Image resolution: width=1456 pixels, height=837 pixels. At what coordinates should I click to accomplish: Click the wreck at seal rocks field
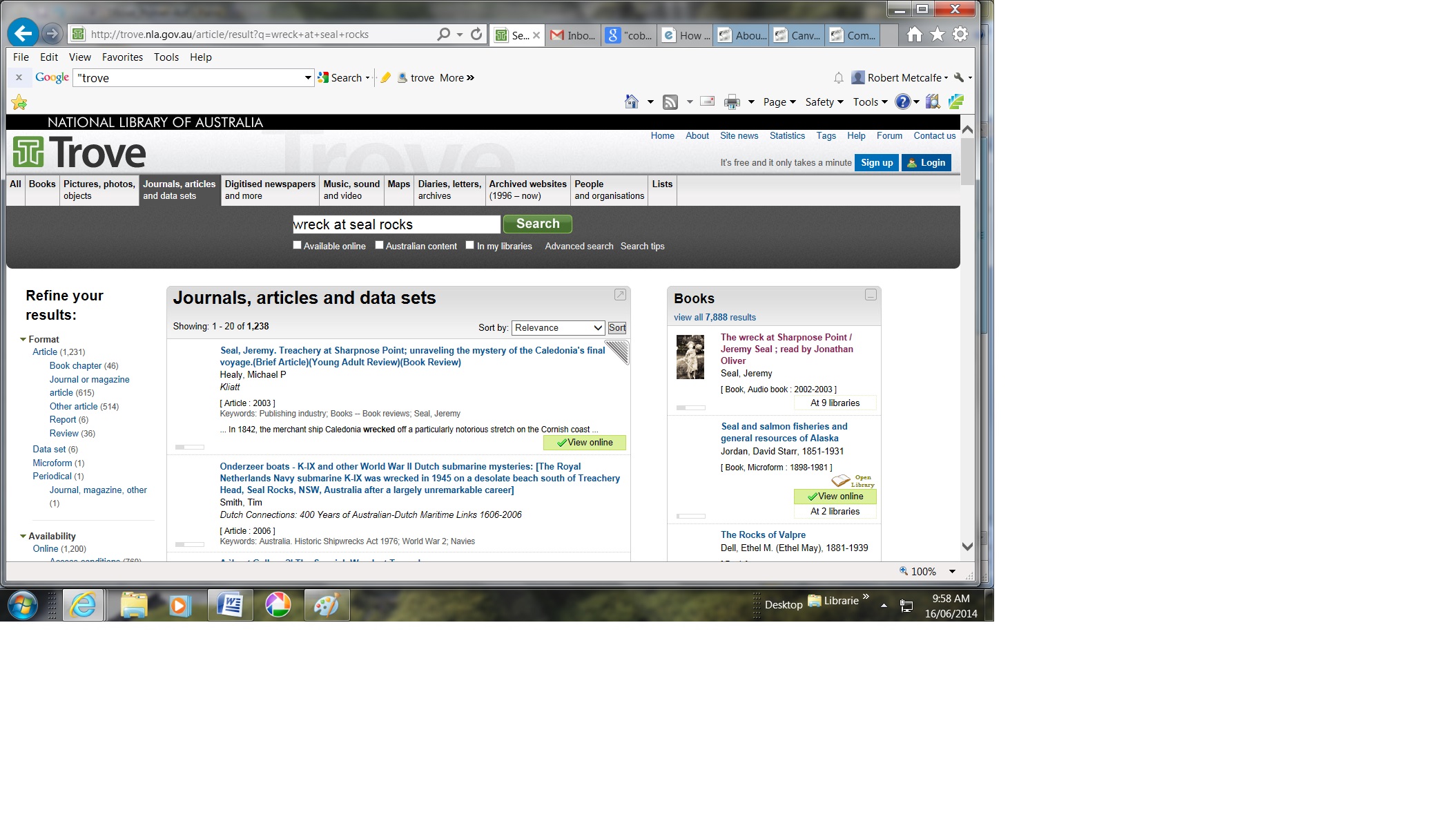(x=396, y=224)
